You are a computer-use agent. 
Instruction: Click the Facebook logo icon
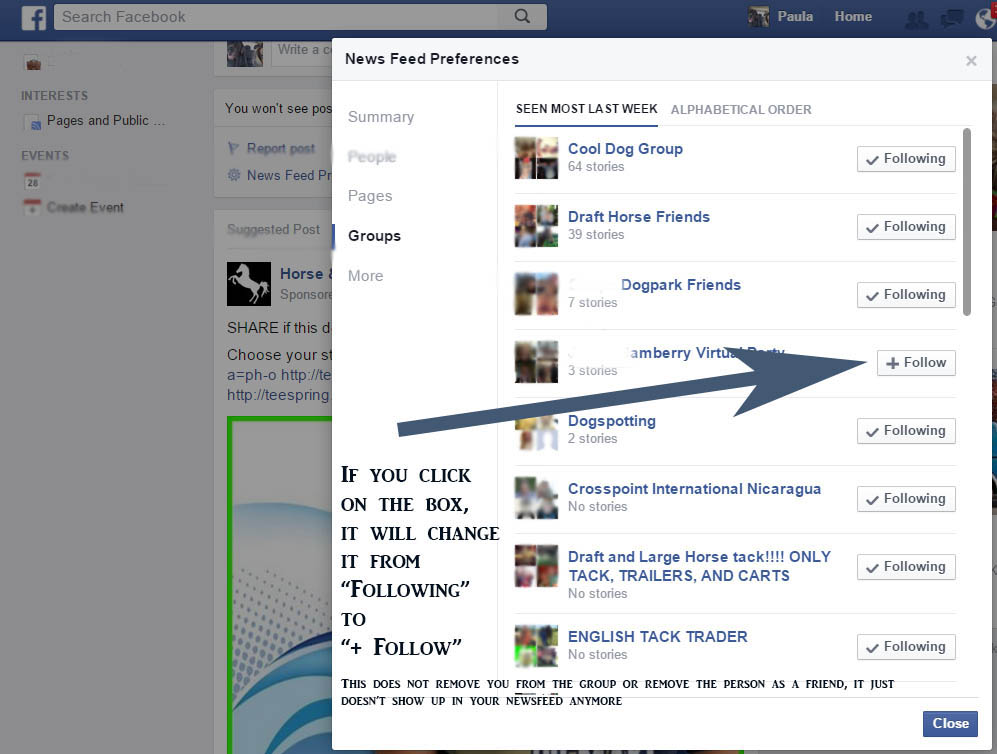(x=34, y=17)
